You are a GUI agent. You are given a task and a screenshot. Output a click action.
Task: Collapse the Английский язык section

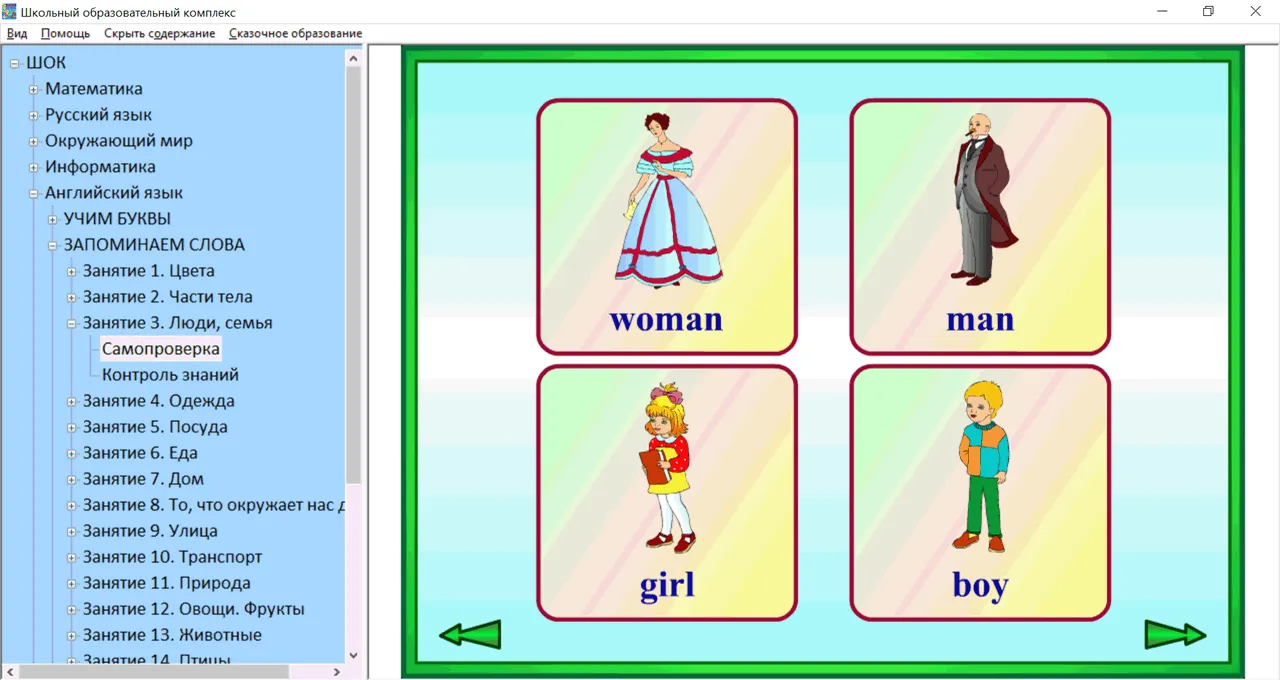click(33, 193)
